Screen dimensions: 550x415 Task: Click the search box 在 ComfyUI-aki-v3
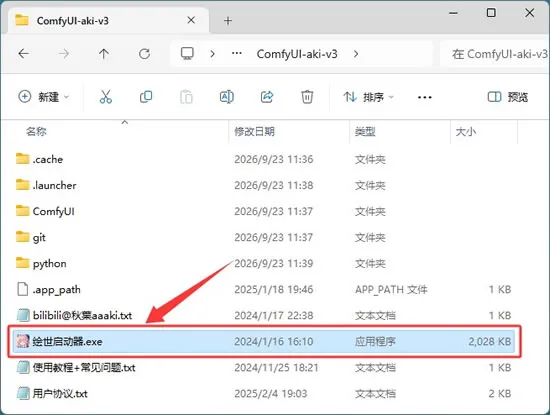(x=495, y=54)
